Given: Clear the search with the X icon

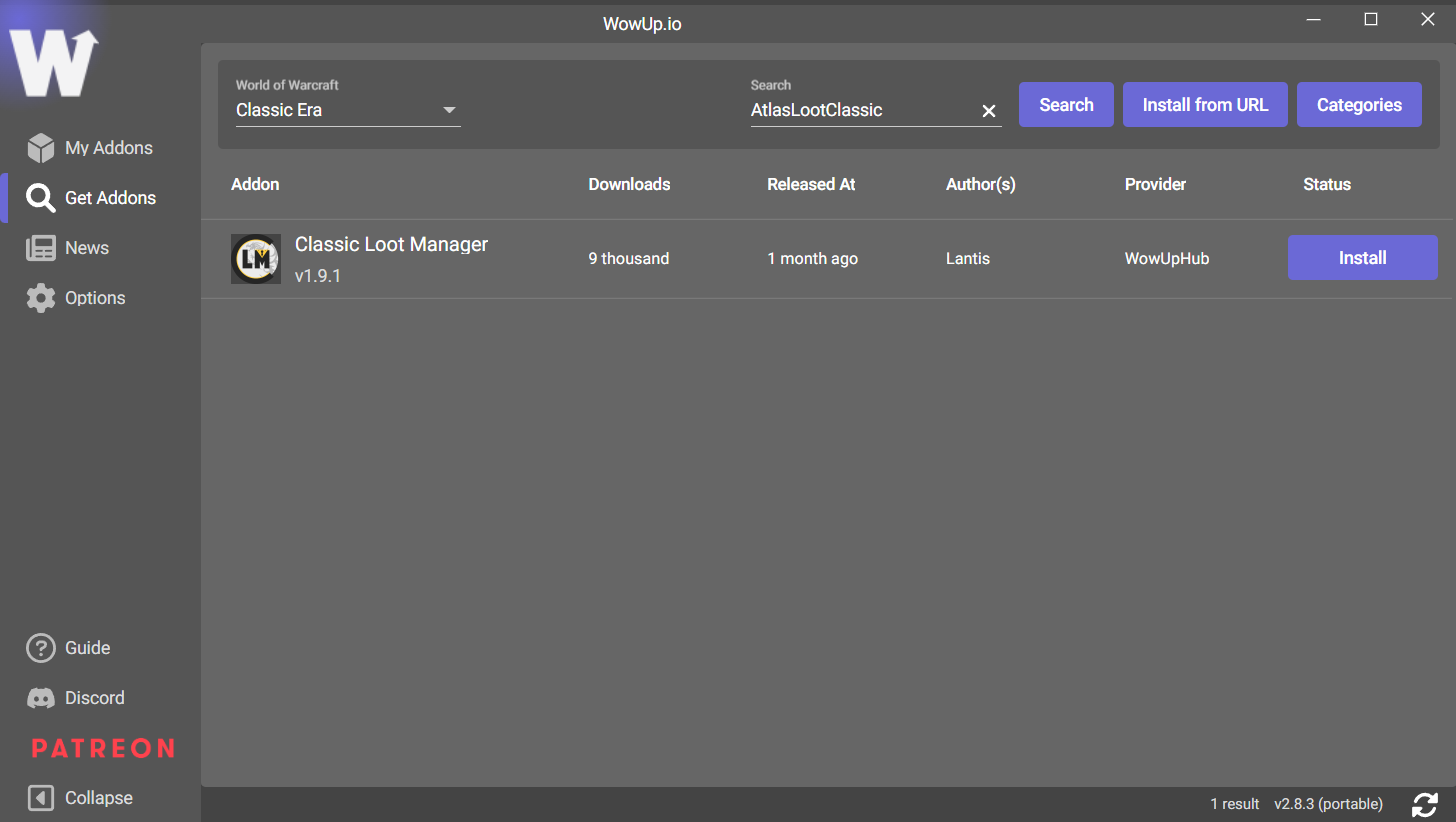Looking at the screenshot, I should pyautogui.click(x=988, y=110).
